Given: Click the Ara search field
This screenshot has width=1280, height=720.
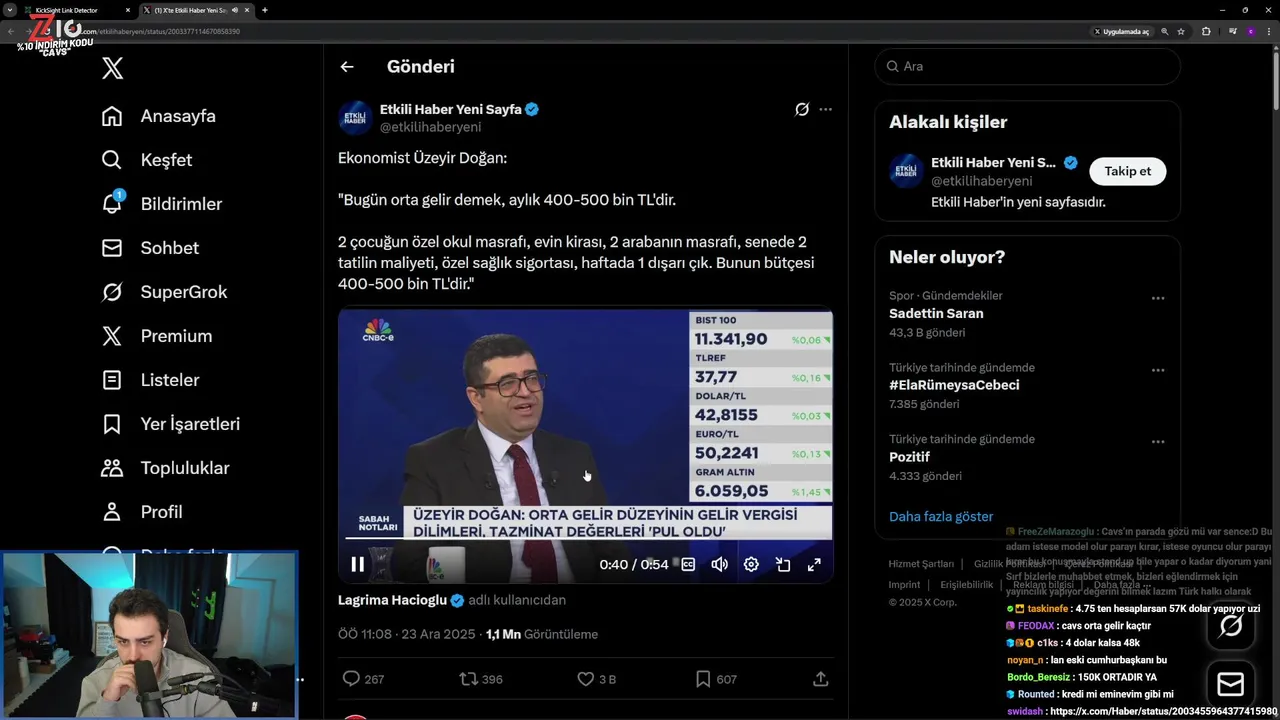Looking at the screenshot, I should pyautogui.click(x=1035, y=66).
